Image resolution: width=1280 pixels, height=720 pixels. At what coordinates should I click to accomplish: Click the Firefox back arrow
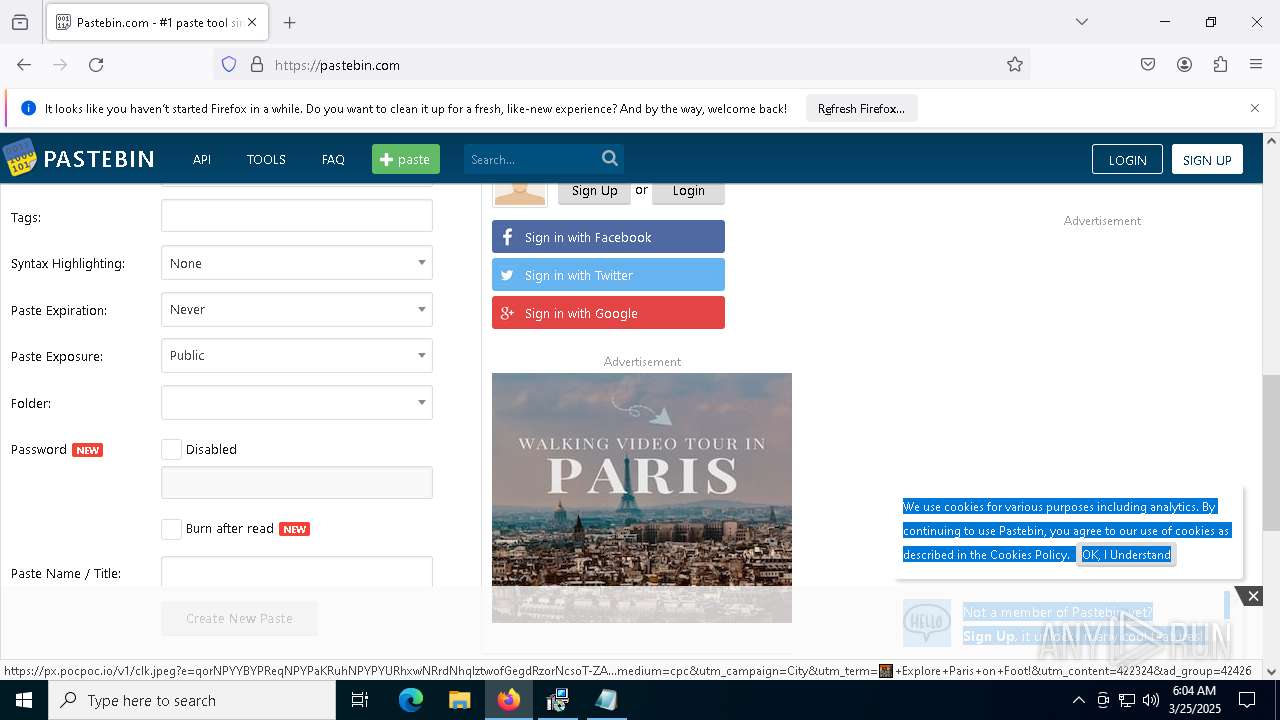click(x=24, y=64)
